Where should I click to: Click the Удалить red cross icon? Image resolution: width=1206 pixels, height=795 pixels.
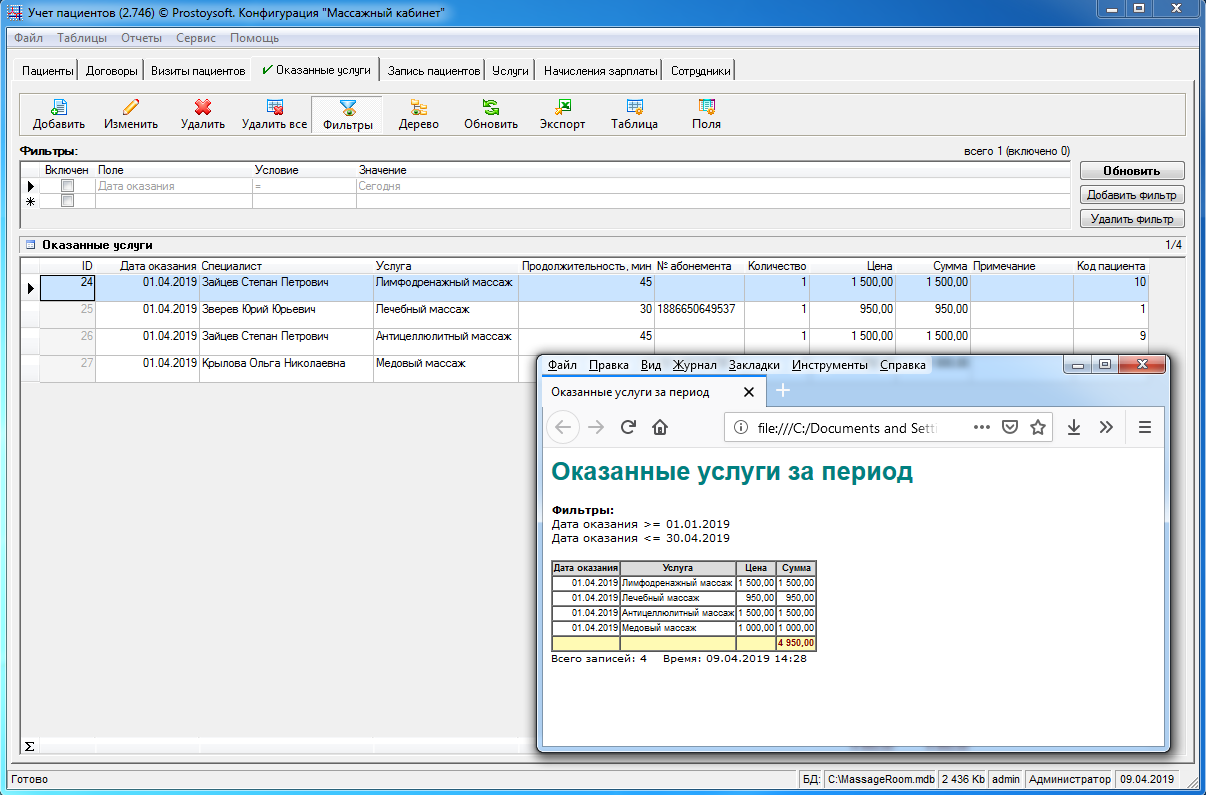coord(202,108)
